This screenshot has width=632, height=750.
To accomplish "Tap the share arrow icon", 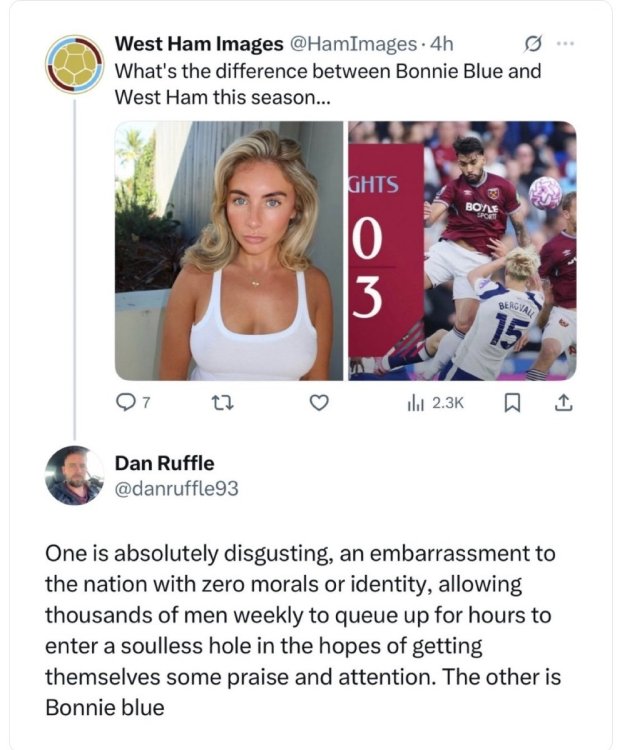I will tap(562, 402).
